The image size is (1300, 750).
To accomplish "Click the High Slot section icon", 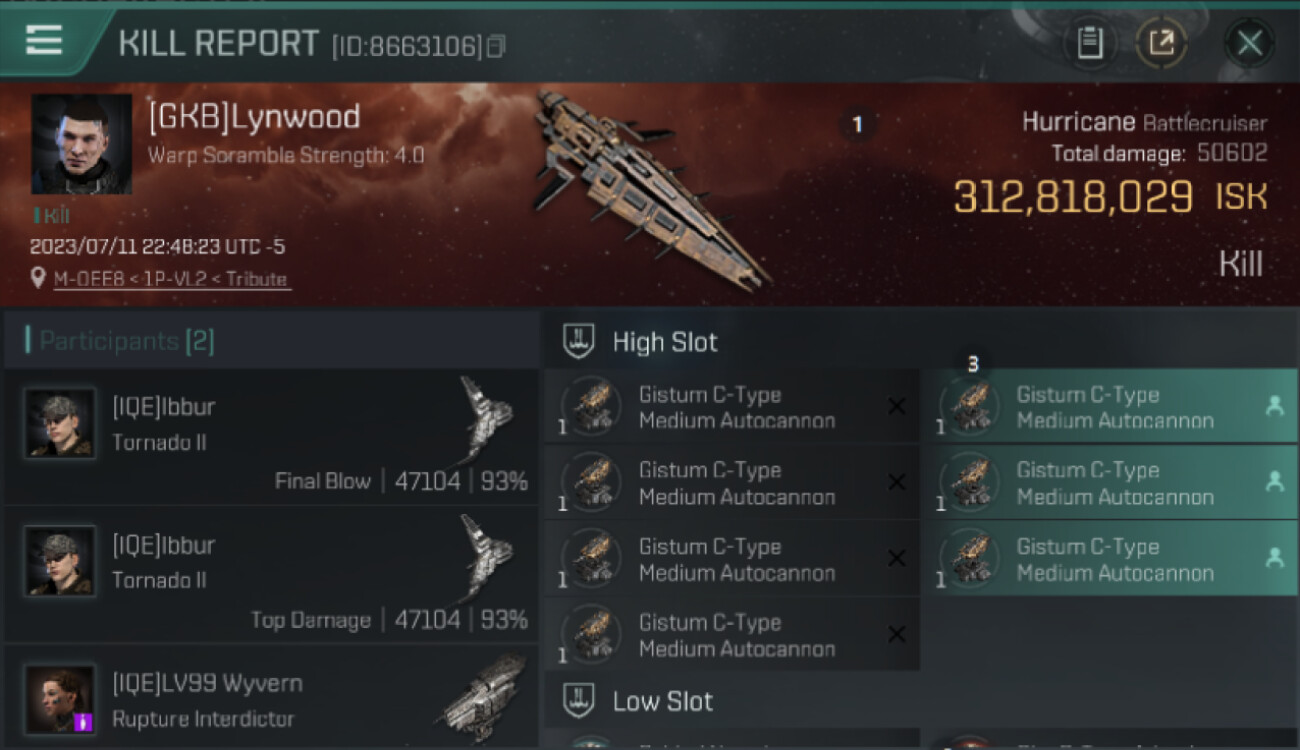I will (x=580, y=341).
